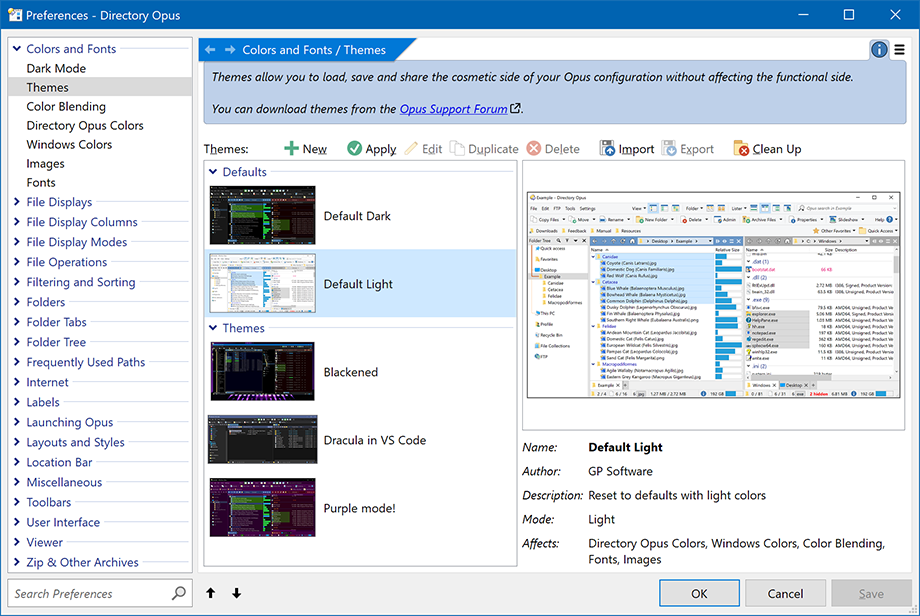Collapse the Defaults theme group

coord(213,172)
